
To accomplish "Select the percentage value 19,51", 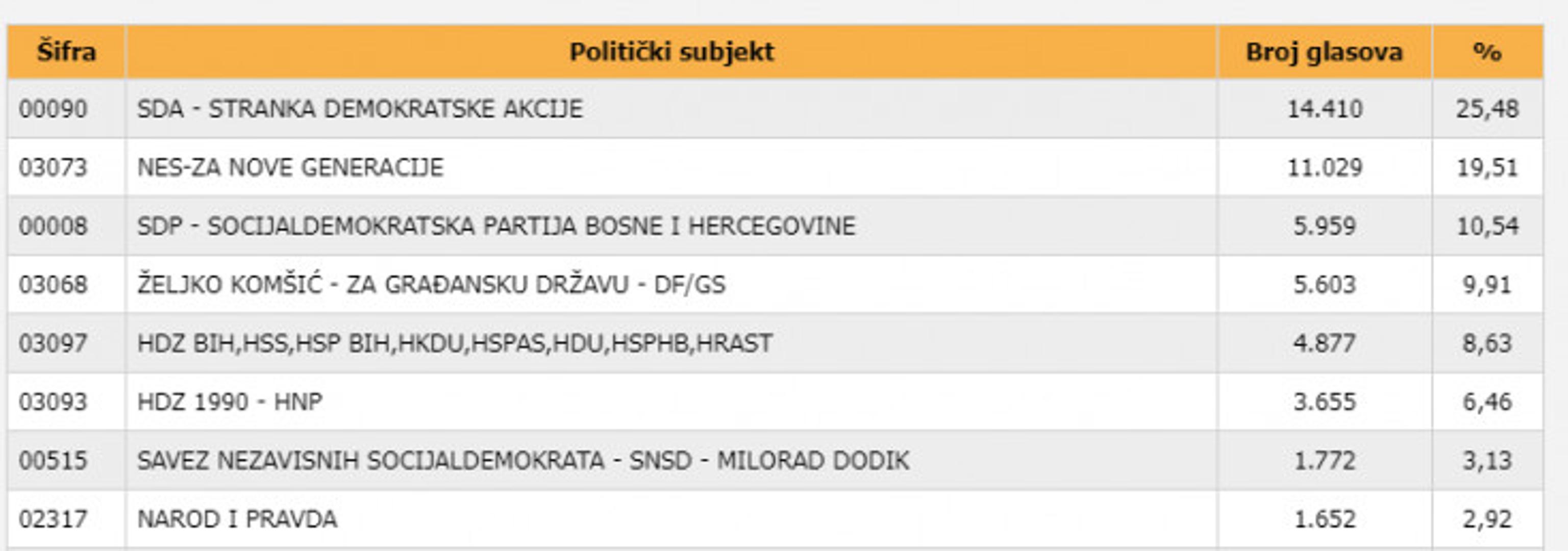I will tap(1487, 167).
